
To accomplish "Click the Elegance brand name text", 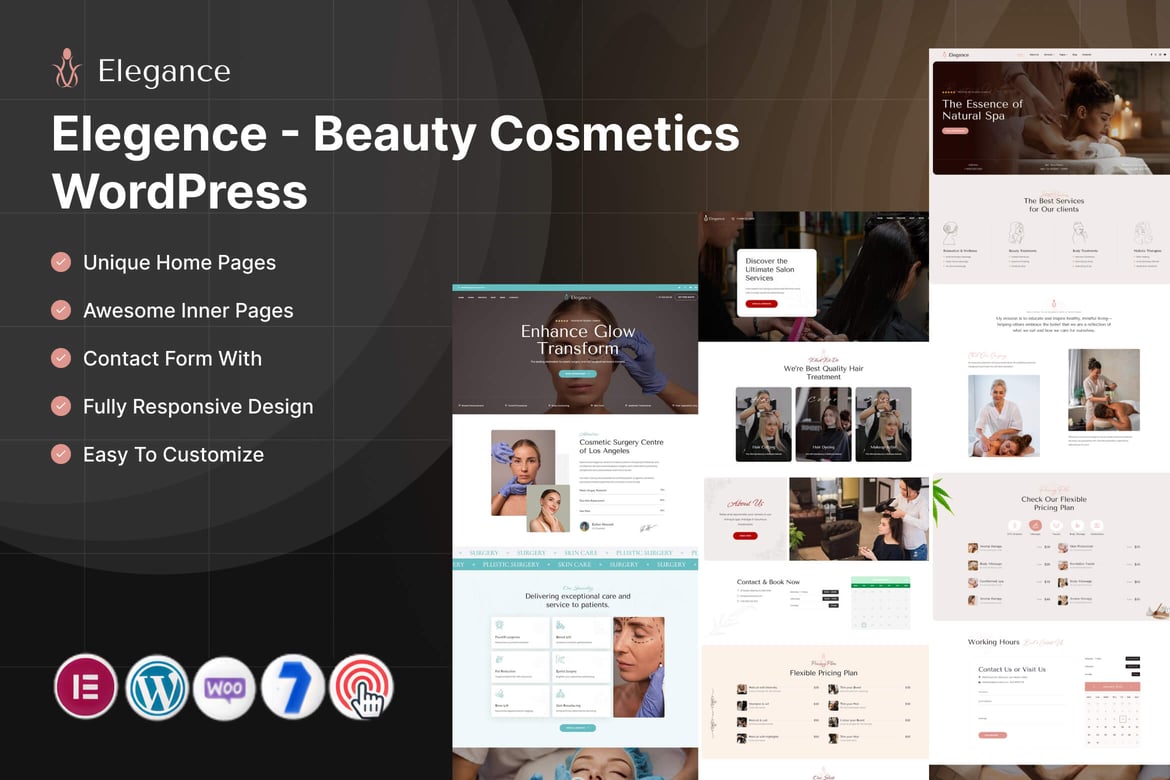I will (164, 71).
